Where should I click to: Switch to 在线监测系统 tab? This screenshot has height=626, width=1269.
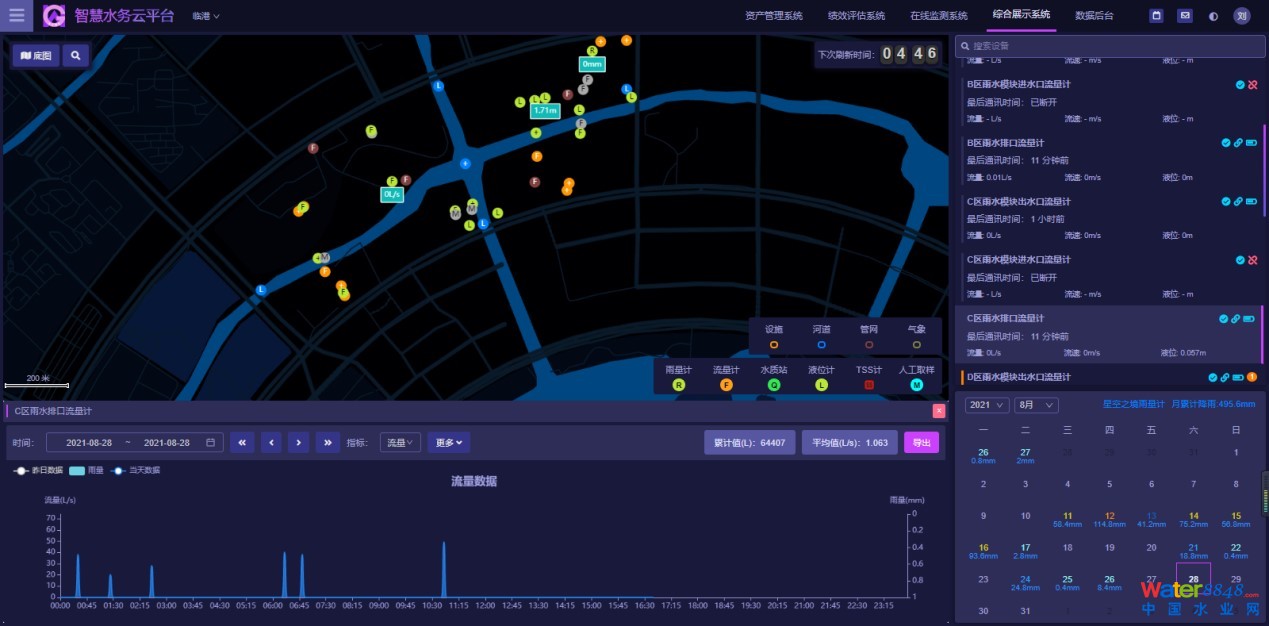[938, 15]
